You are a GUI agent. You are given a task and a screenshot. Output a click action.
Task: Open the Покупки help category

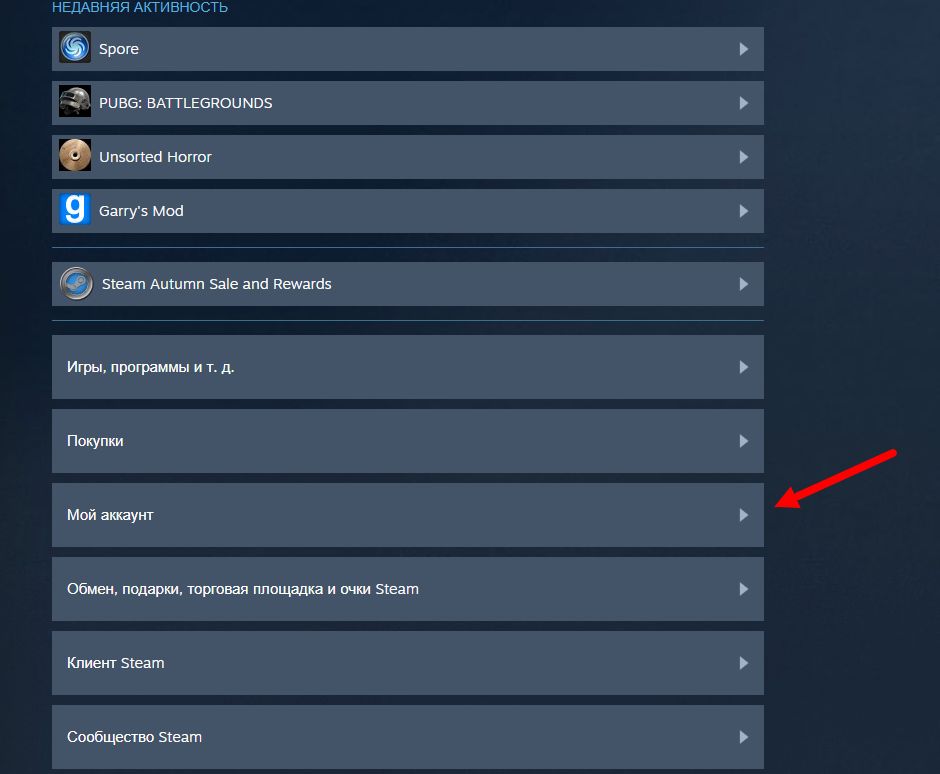click(x=408, y=441)
